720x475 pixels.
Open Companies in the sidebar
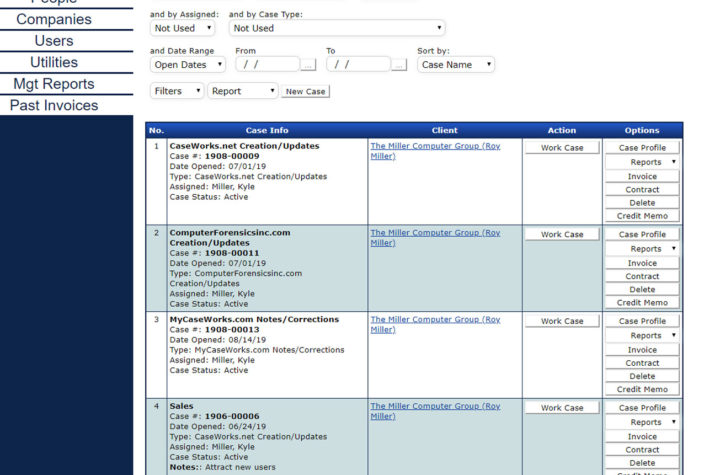tap(54, 19)
